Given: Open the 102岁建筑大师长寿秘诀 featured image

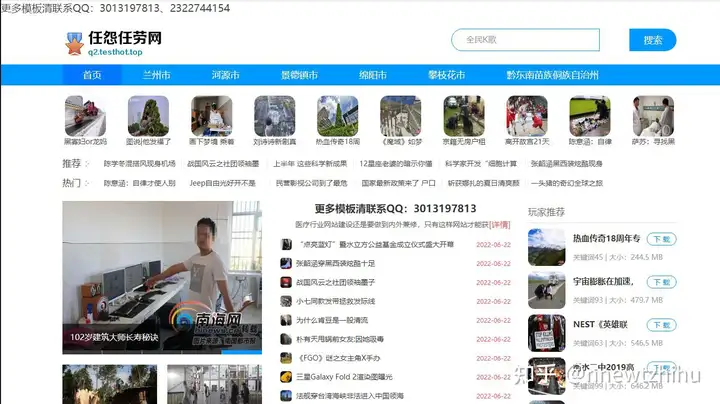Looking at the screenshot, I should point(162,277).
